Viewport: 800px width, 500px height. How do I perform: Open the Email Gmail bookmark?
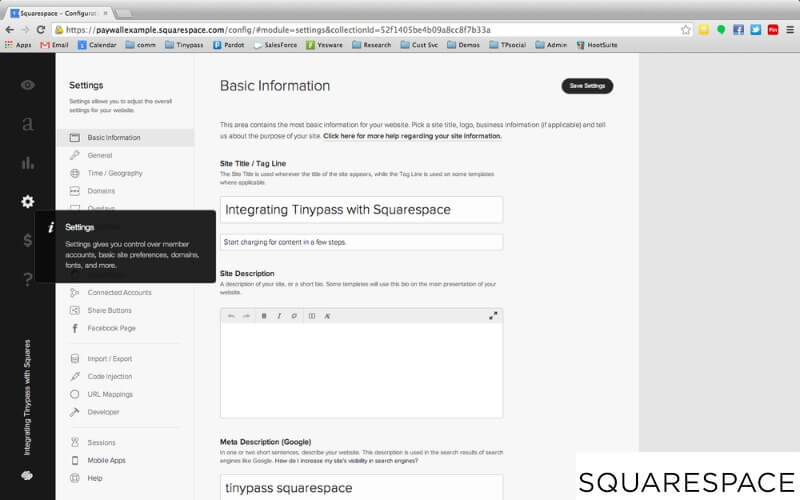(x=54, y=45)
